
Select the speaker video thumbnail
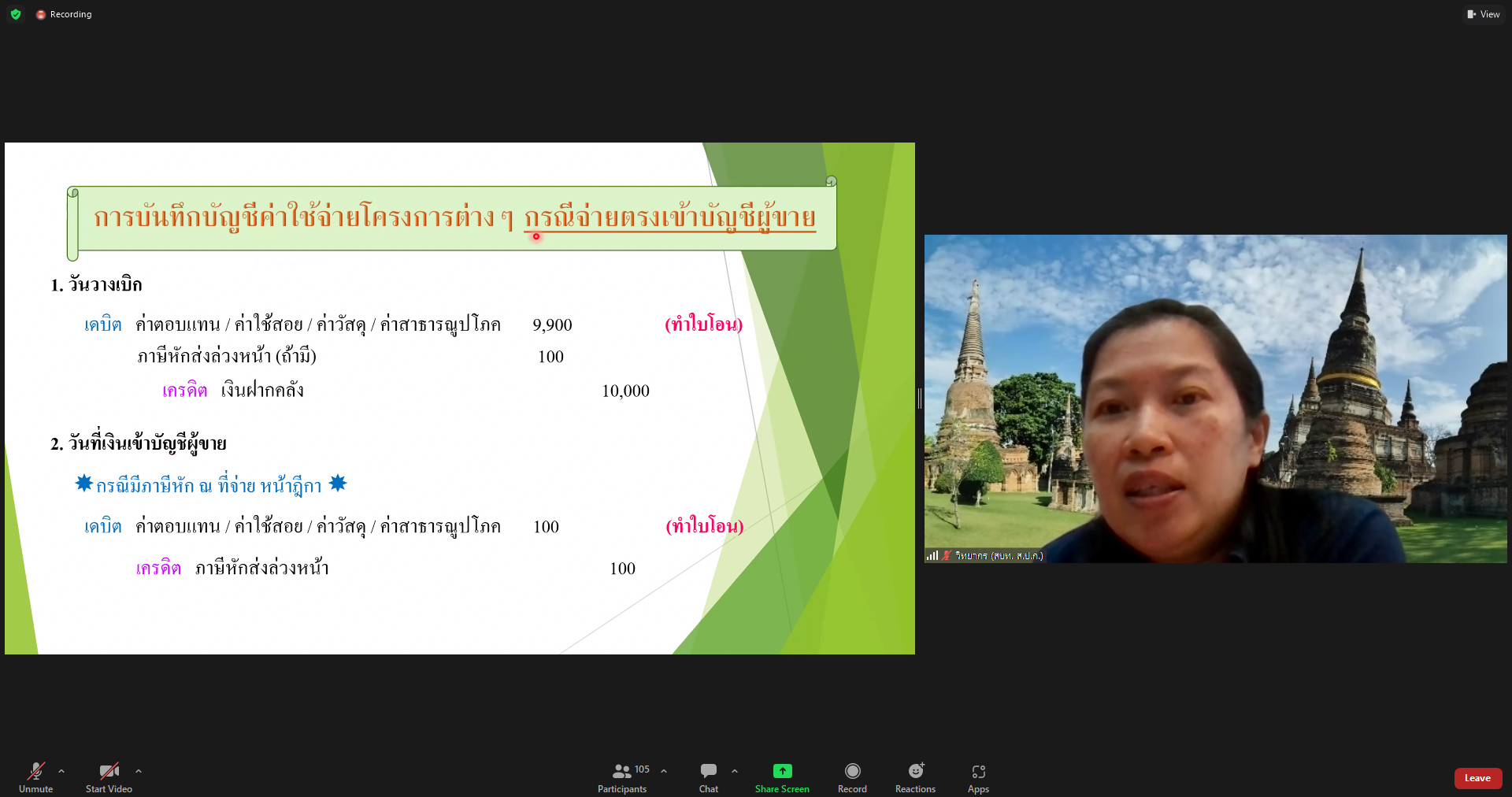(1215, 398)
